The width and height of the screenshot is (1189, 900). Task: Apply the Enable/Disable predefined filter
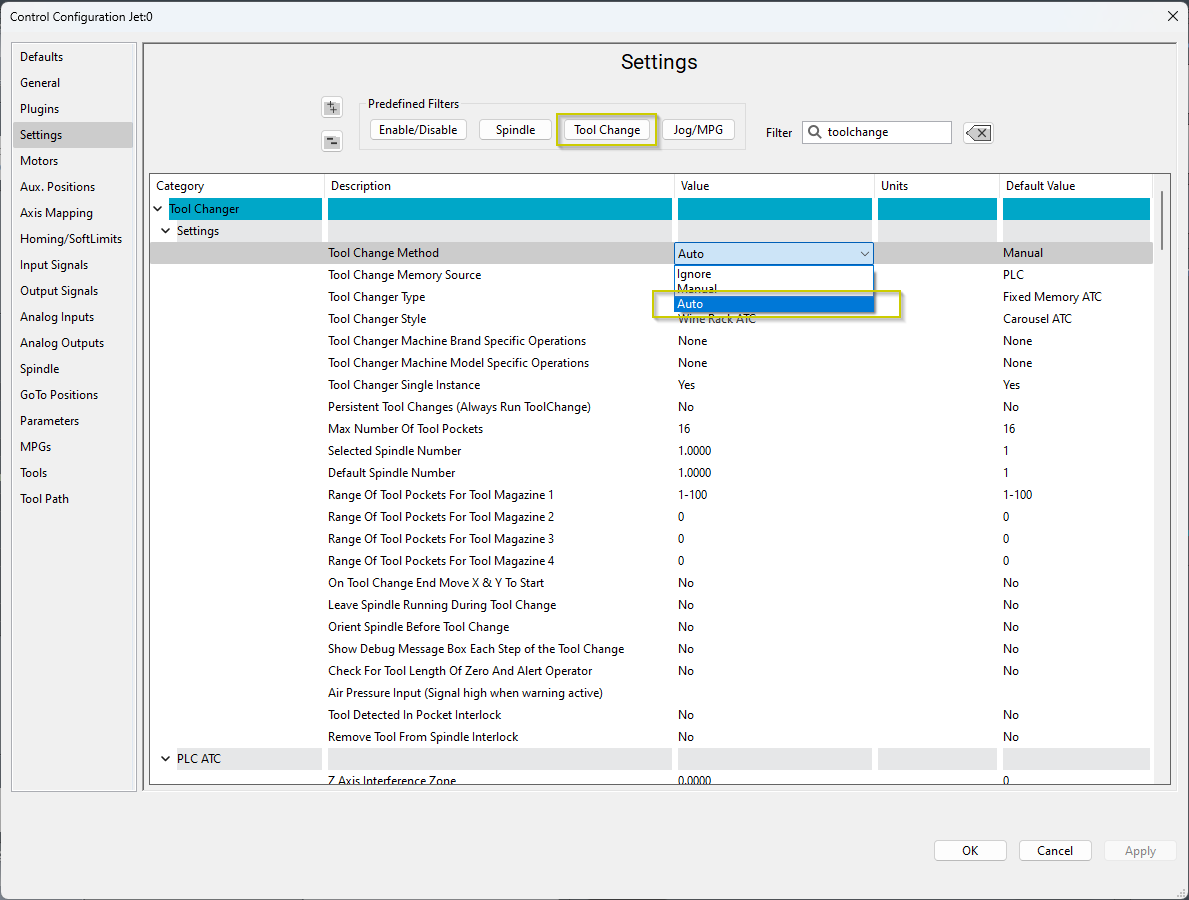click(x=418, y=130)
